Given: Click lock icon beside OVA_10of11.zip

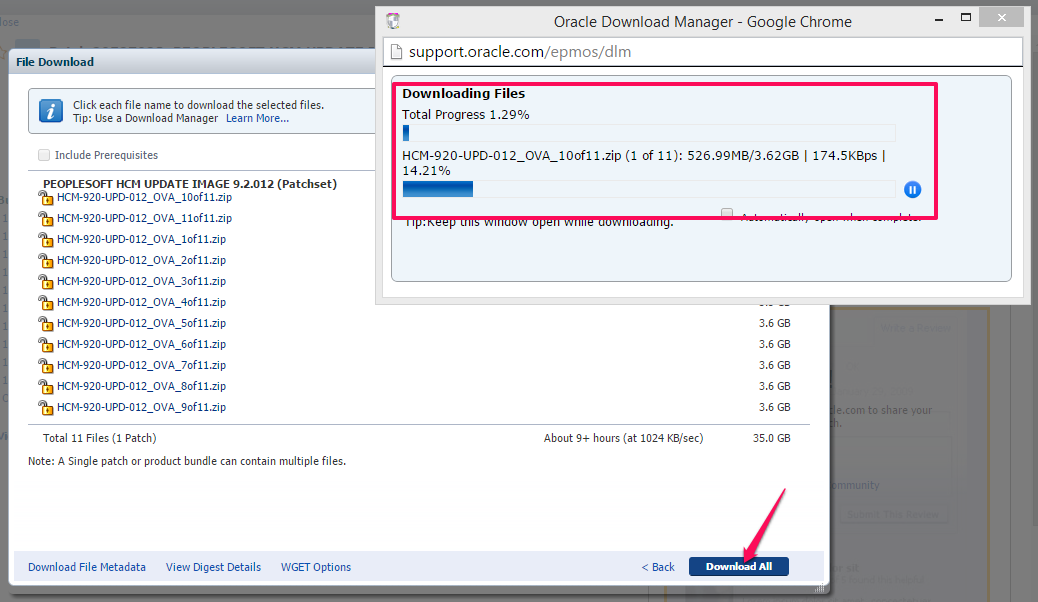Looking at the screenshot, I should coord(45,198).
